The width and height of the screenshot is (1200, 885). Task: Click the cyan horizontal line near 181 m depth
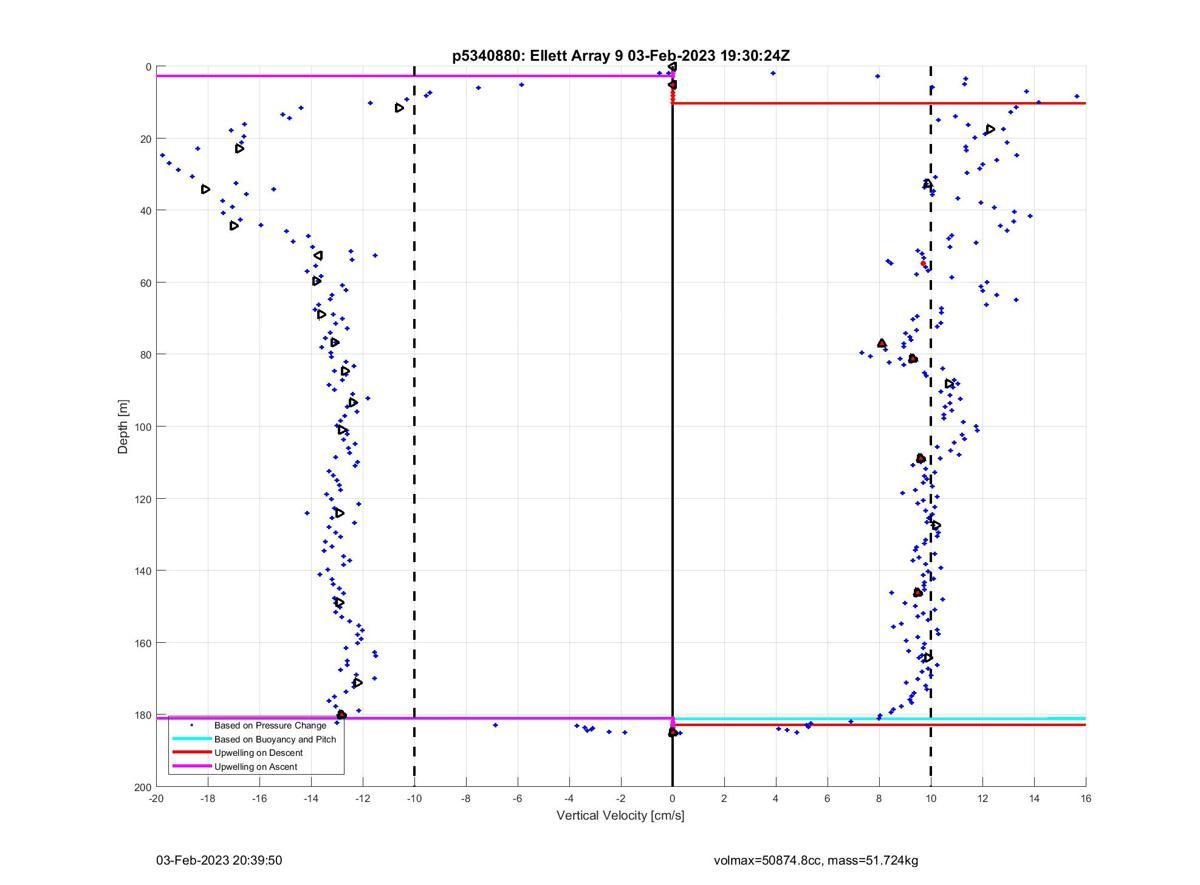coord(879,718)
